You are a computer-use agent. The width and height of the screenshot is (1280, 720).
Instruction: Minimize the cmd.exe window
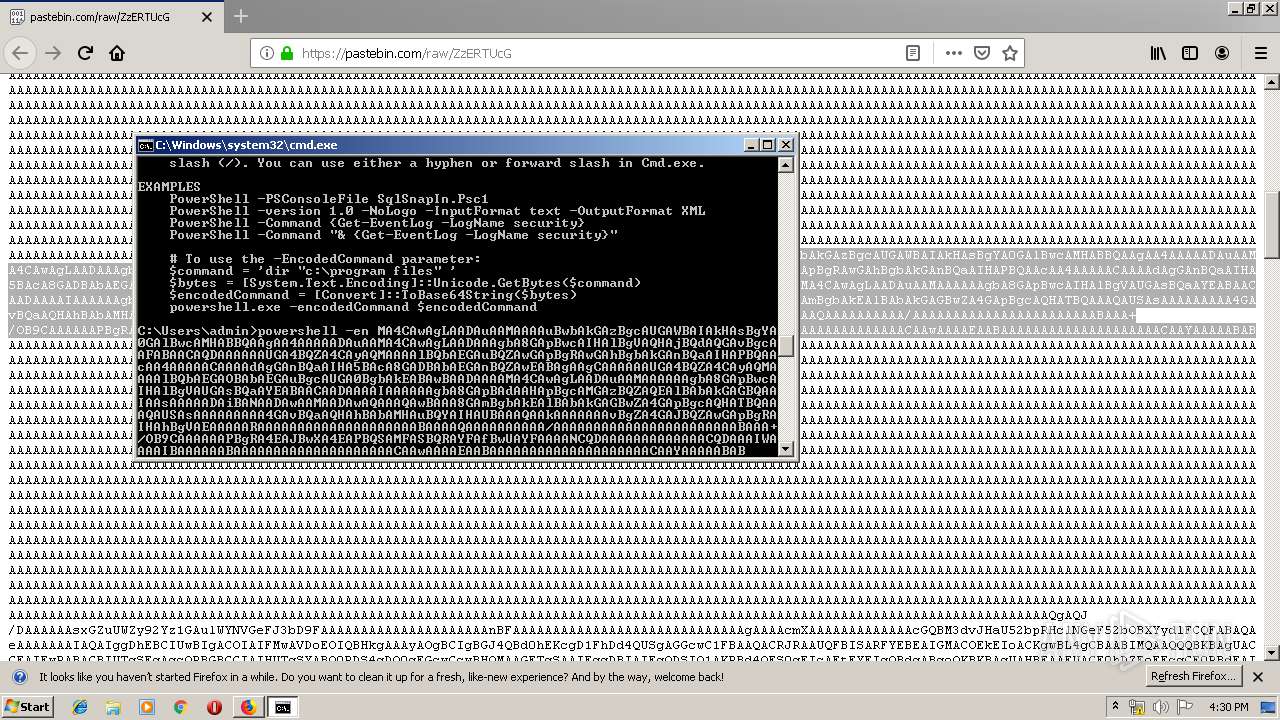(x=752, y=145)
